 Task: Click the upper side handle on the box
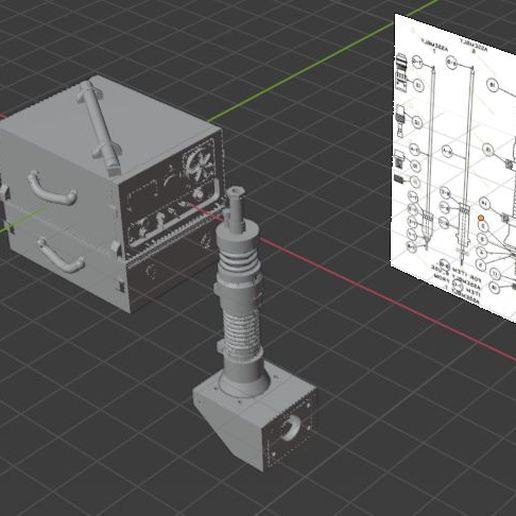[x=52, y=188]
